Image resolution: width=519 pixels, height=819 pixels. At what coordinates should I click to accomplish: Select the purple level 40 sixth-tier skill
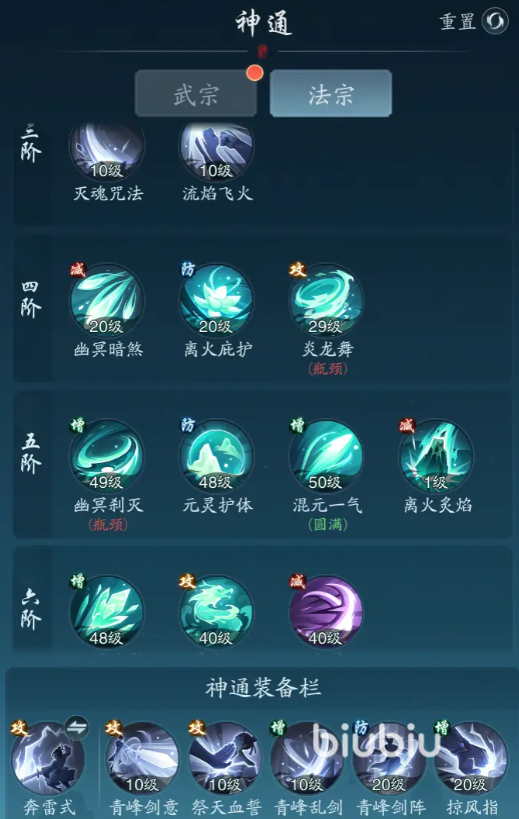tap(326, 612)
